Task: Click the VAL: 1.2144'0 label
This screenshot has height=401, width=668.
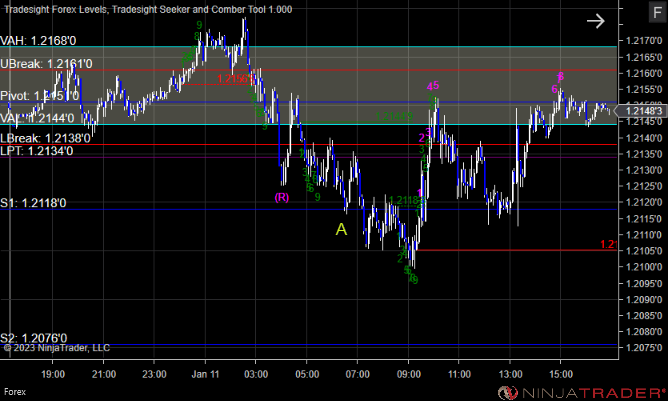Action: pos(37,118)
